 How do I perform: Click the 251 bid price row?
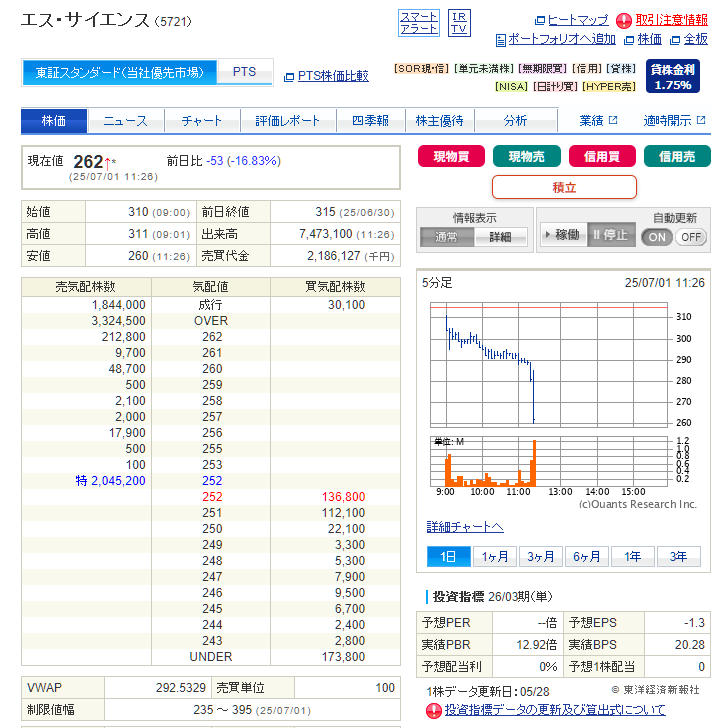pos(211,513)
